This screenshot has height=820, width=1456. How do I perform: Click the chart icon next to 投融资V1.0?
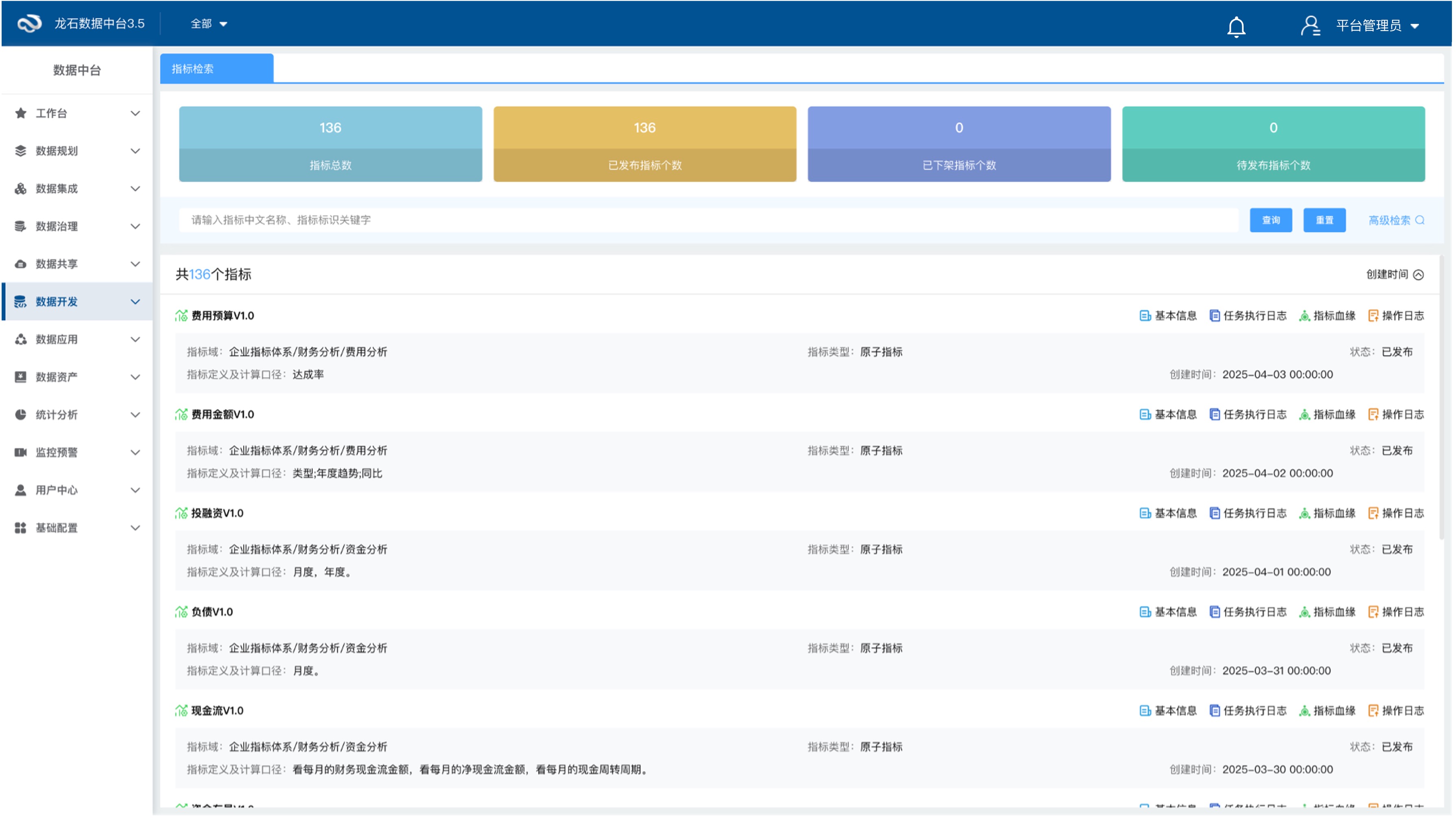[181, 514]
